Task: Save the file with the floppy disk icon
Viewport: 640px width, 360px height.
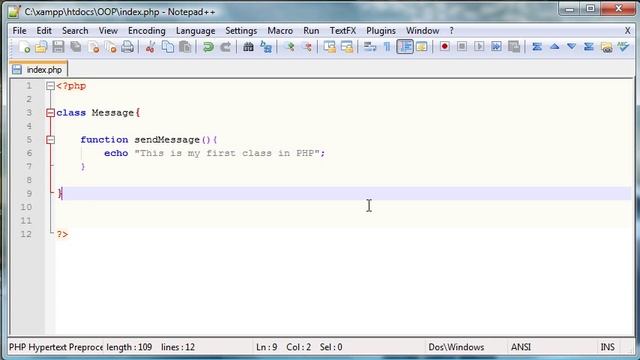Action: click(x=58, y=47)
